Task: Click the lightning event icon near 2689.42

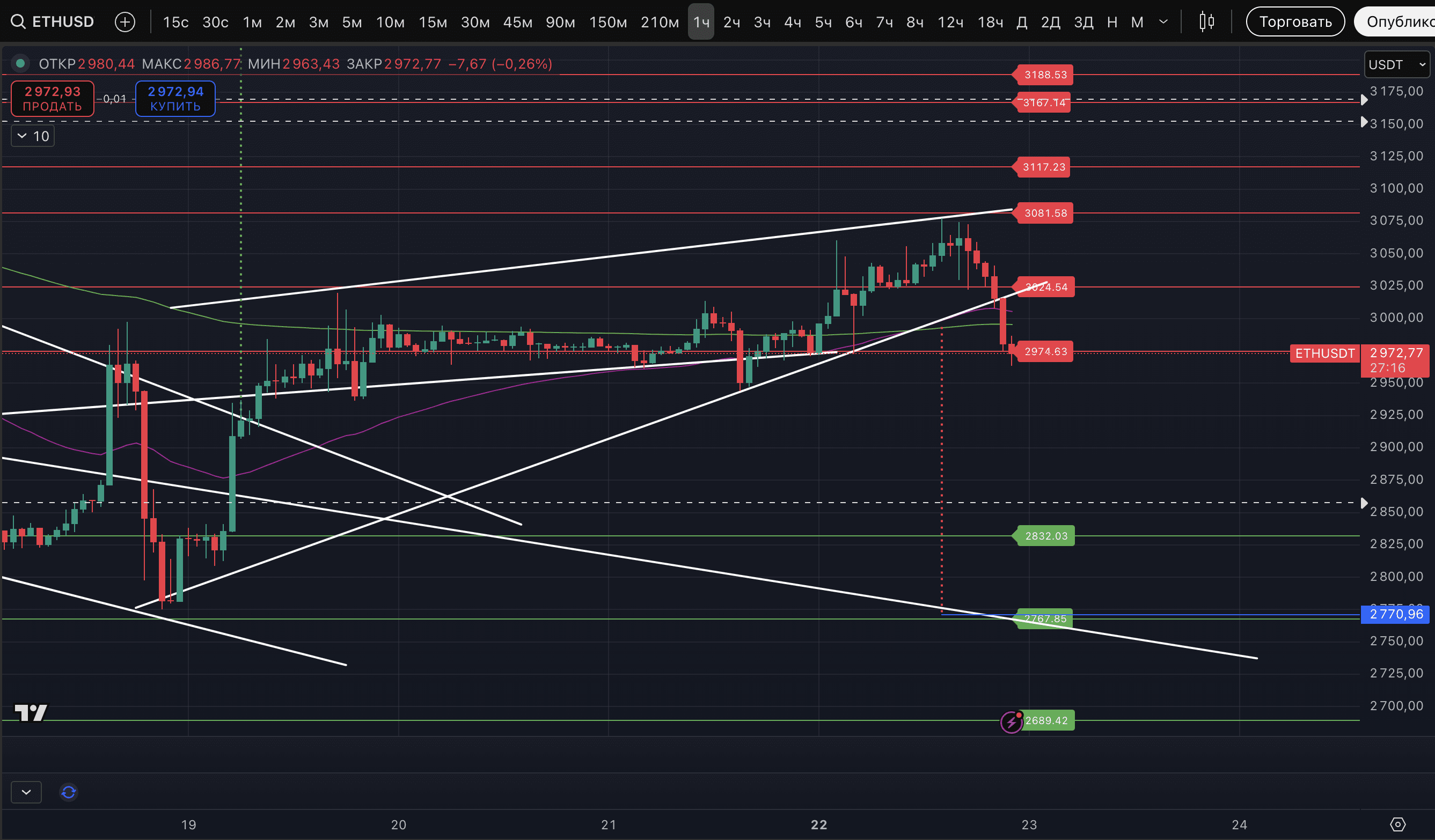Action: click(1012, 721)
